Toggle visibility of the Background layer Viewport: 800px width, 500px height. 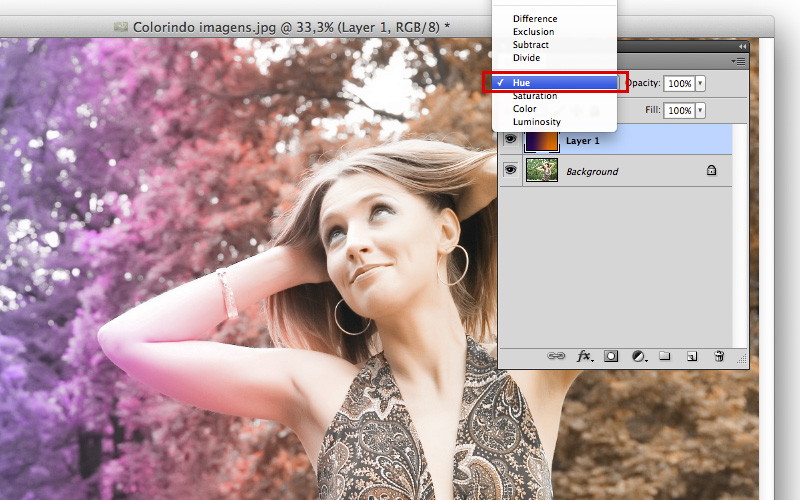coord(510,169)
